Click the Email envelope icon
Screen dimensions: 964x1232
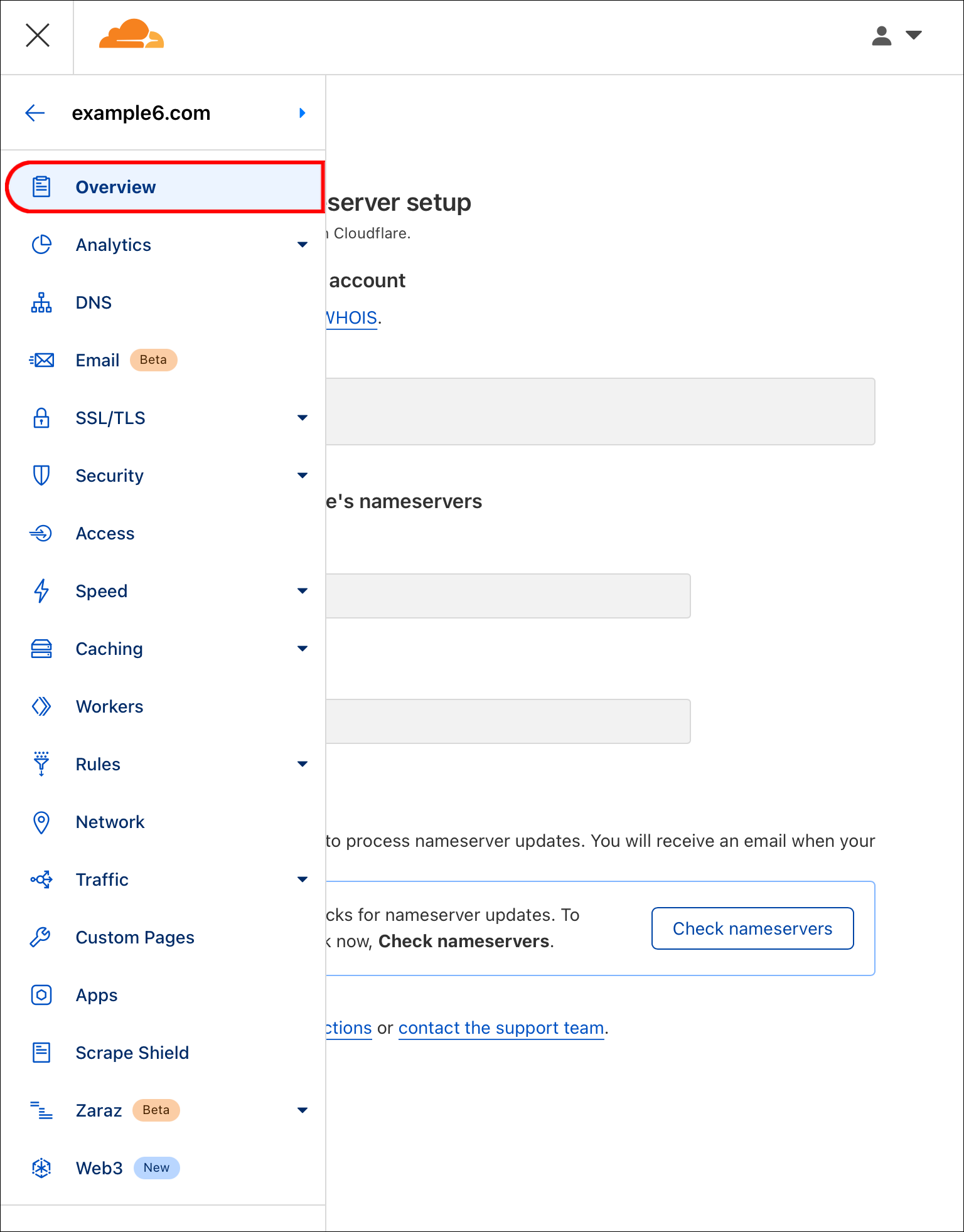41,360
